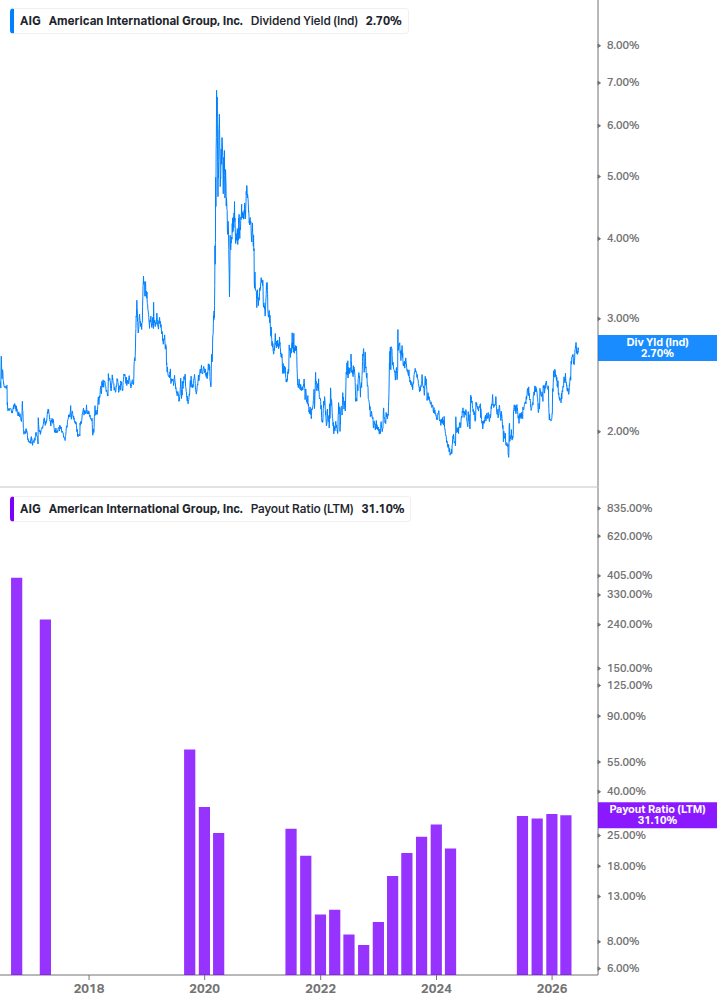The height and width of the screenshot is (1005, 717).
Task: Click the 8.00% payout ratio axis label
Action: click(x=623, y=942)
